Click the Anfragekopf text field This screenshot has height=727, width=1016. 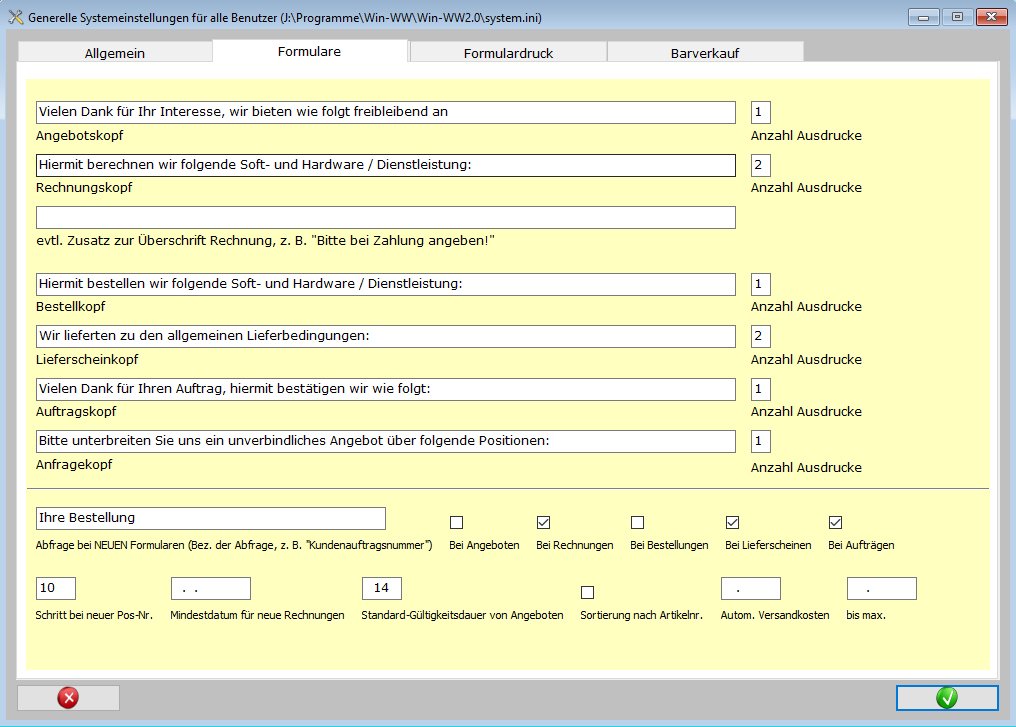pos(386,441)
